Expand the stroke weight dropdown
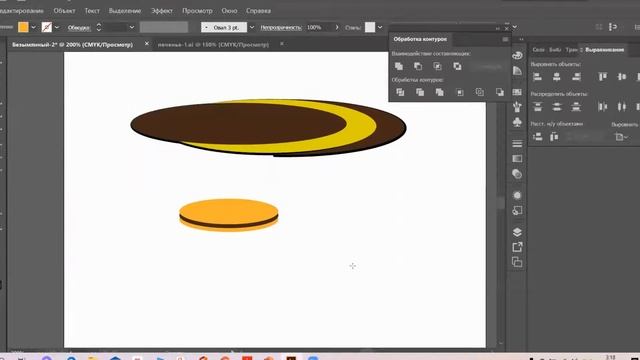 click(x=131, y=27)
